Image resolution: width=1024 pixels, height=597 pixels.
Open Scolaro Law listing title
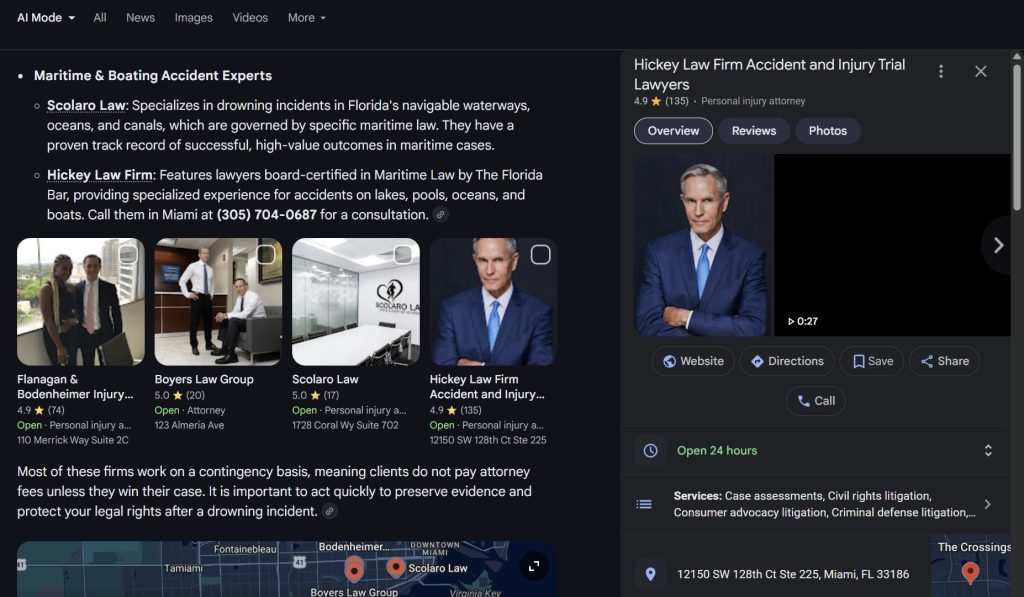pyautogui.click(x=325, y=379)
